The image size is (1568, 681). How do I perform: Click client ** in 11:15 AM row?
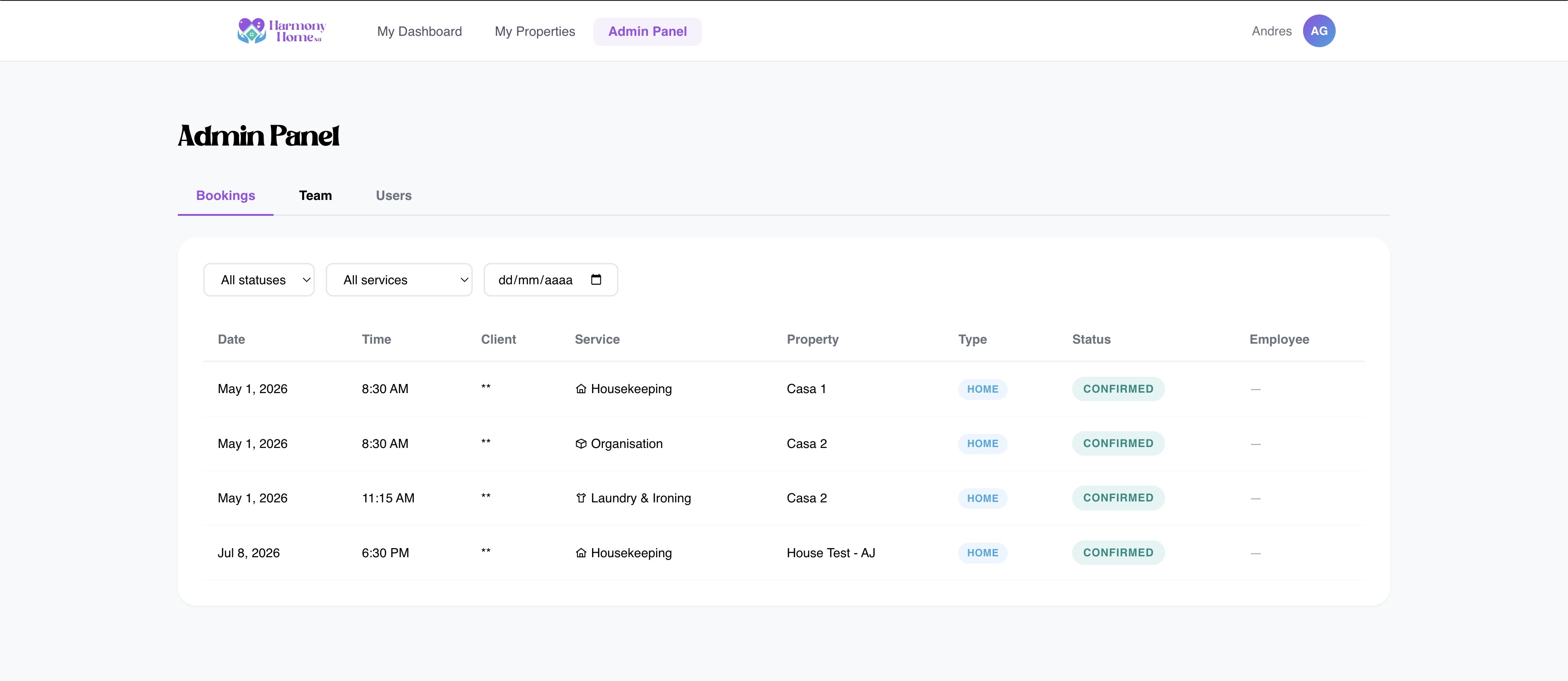486,497
